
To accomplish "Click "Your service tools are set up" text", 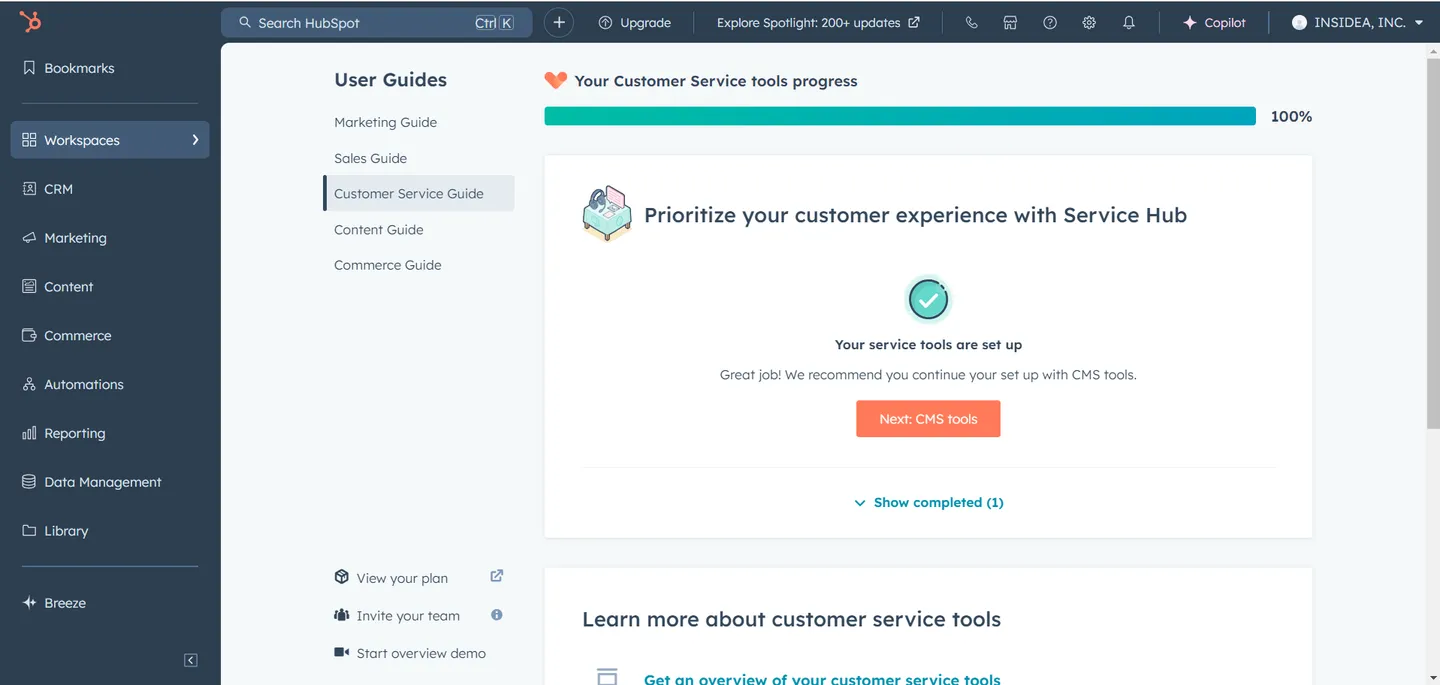I will [928, 345].
